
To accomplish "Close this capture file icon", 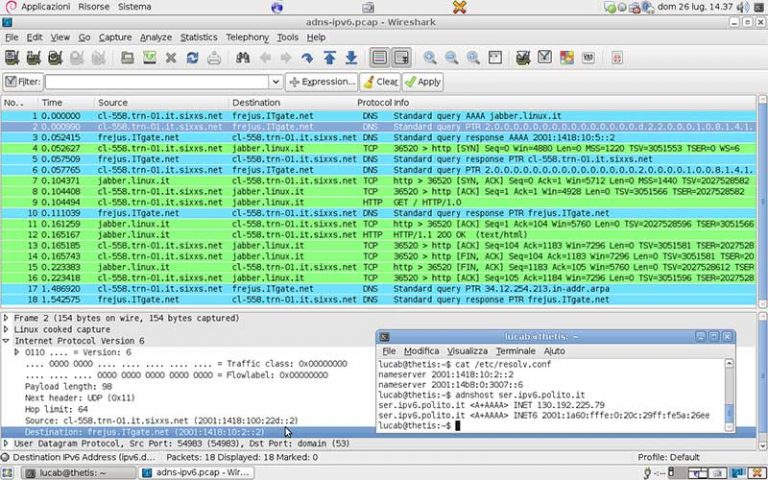I will pos(170,58).
